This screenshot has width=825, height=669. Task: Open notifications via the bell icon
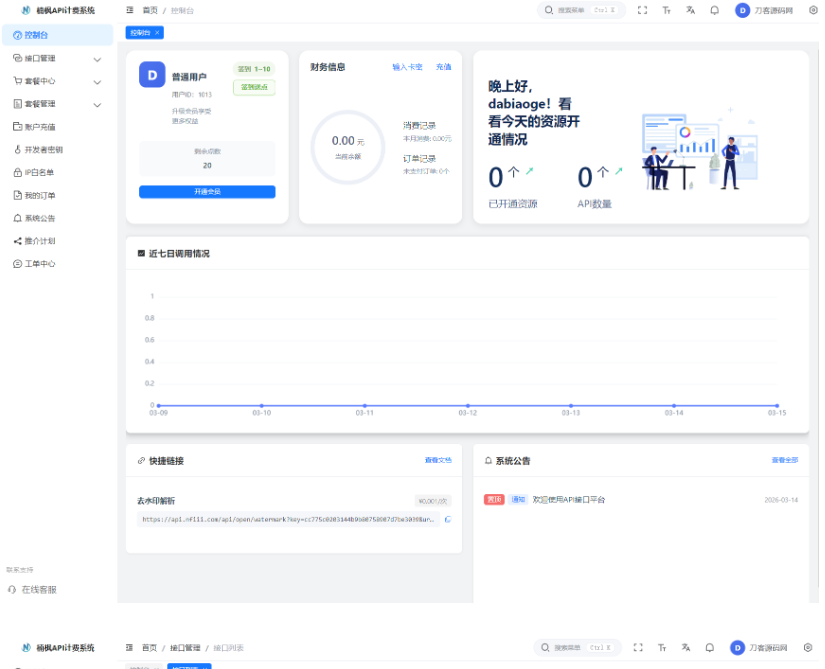713,9
